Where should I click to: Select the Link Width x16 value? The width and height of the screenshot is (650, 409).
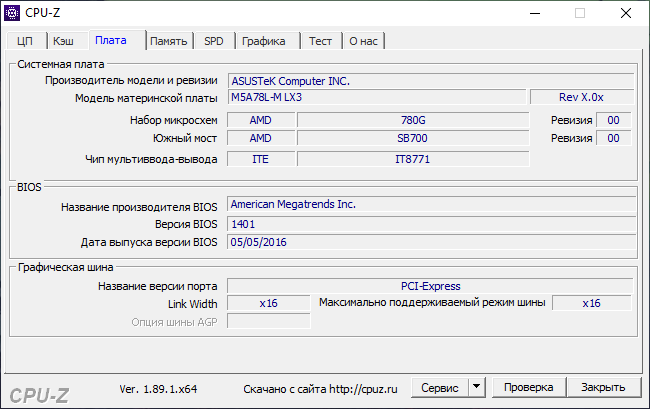tap(269, 303)
